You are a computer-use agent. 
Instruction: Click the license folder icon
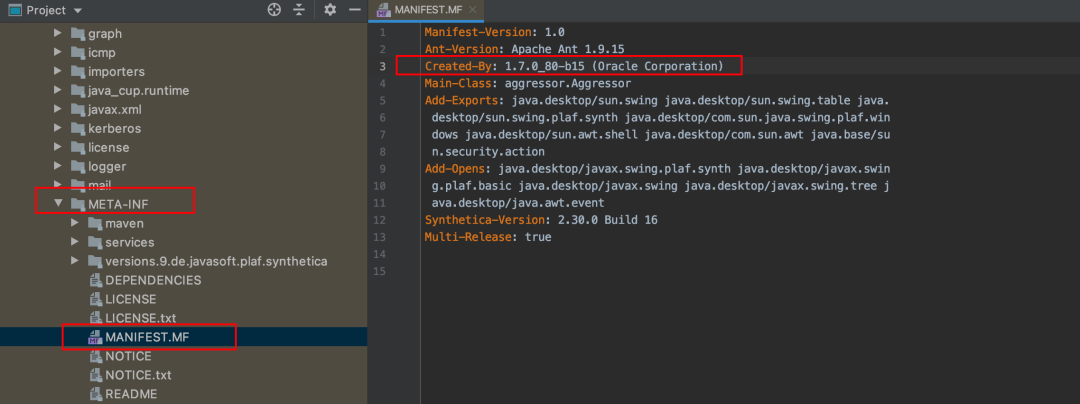point(77,147)
